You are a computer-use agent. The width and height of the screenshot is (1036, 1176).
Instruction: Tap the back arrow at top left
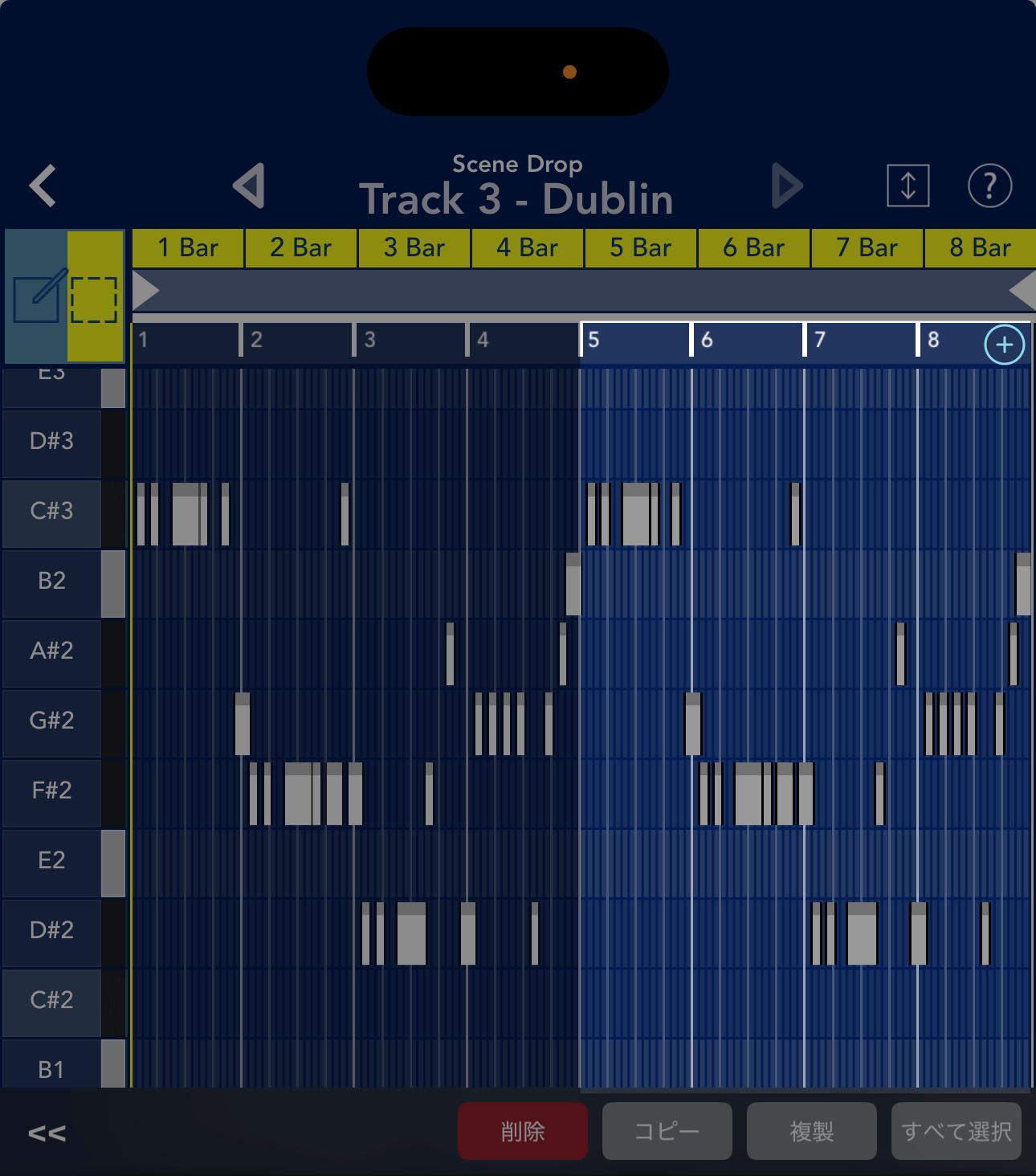pyautogui.click(x=43, y=186)
